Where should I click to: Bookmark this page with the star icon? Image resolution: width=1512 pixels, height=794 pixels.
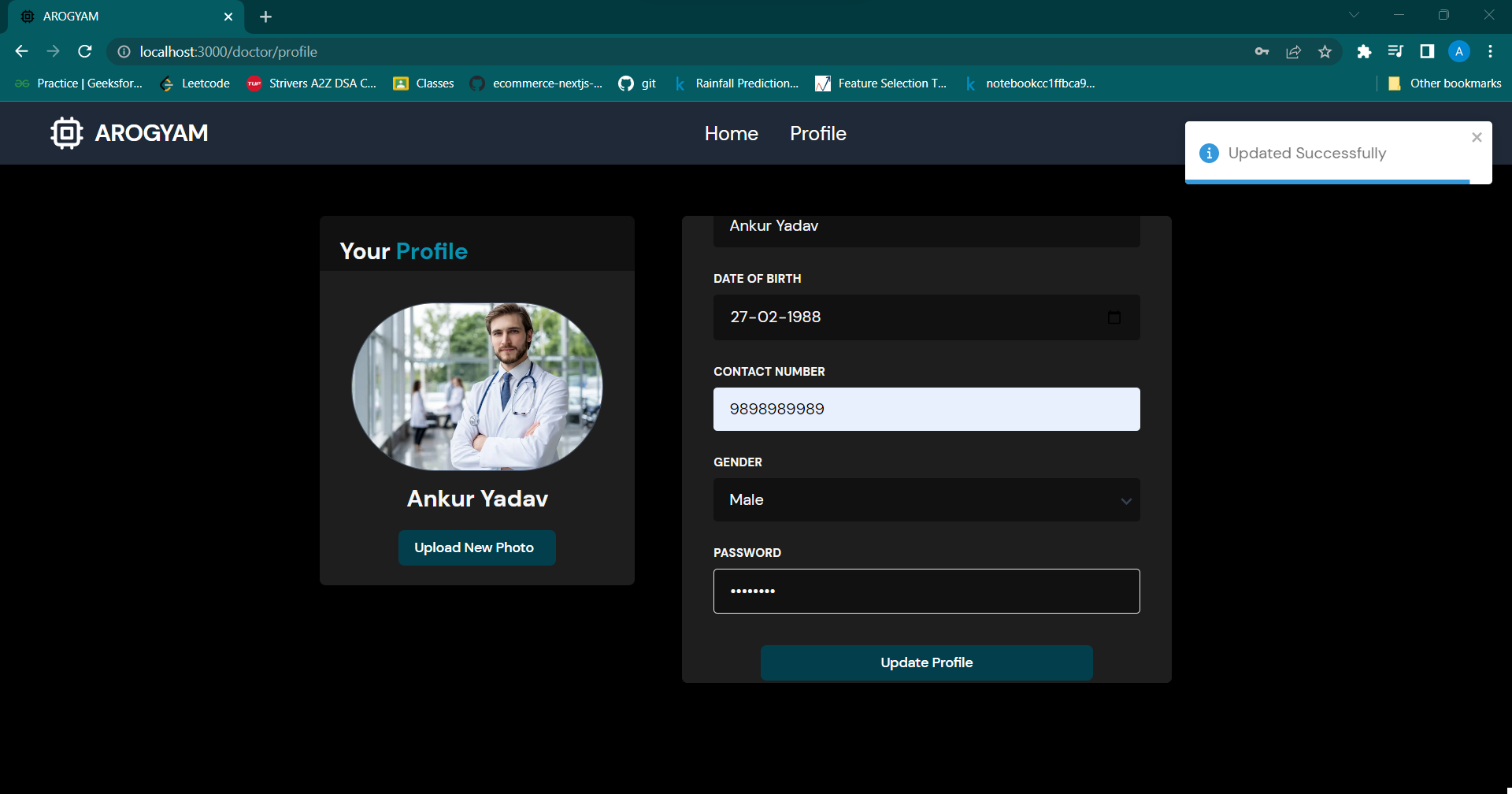tap(1325, 51)
